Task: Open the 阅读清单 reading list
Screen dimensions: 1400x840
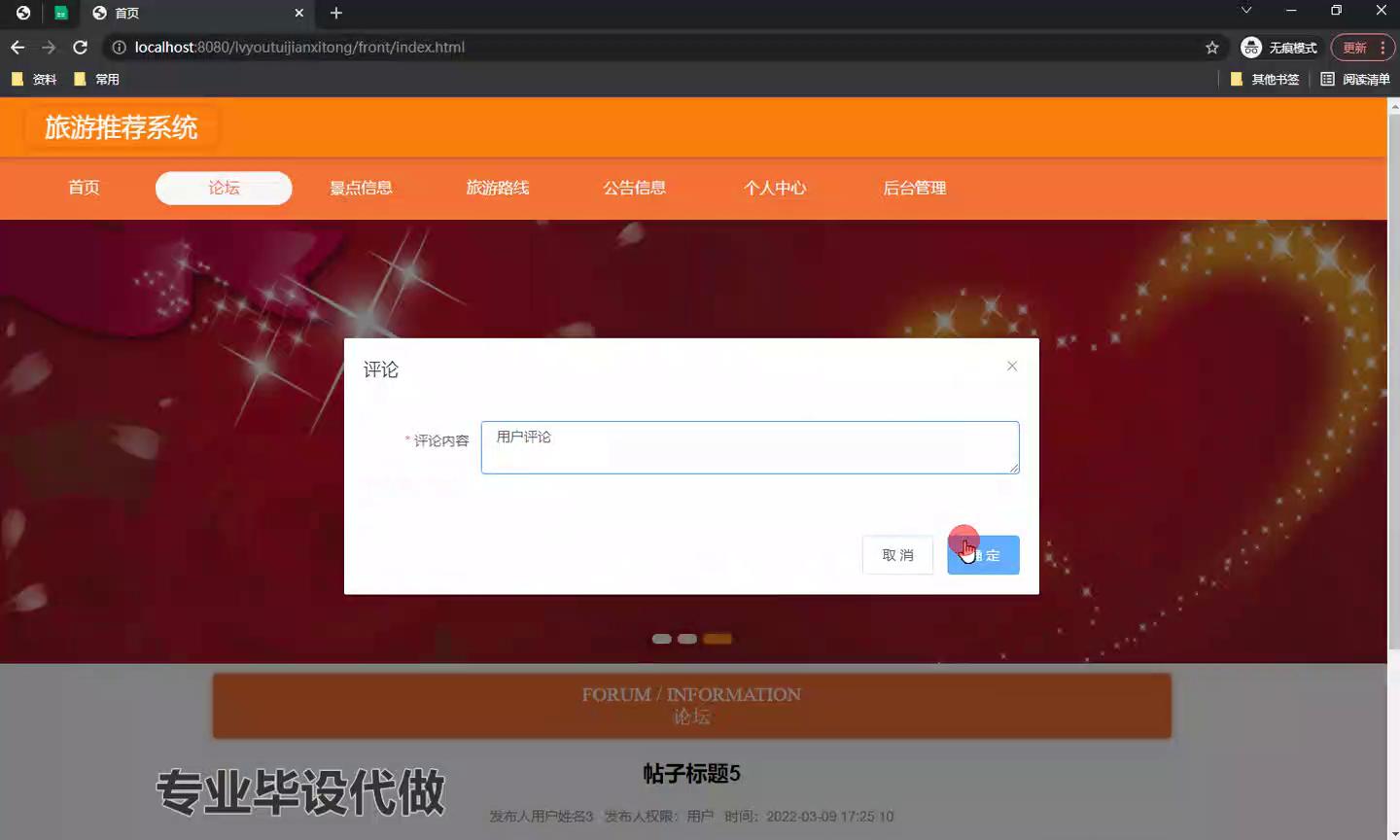Action: [x=1355, y=80]
